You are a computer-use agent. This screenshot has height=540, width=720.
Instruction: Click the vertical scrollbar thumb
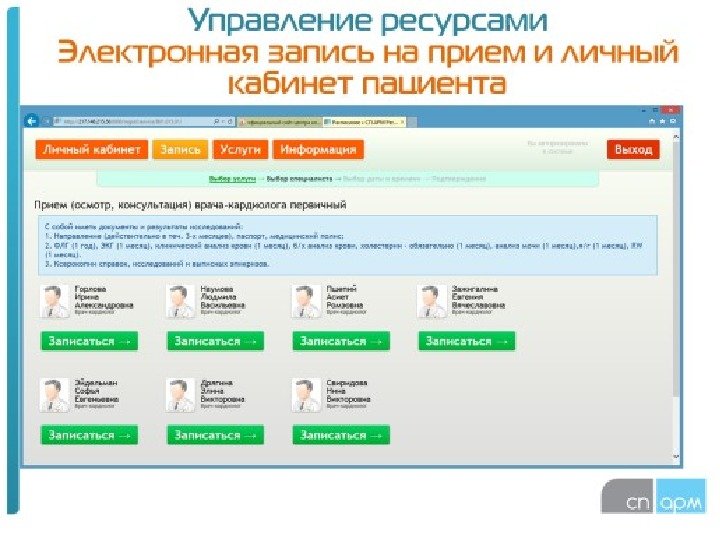coord(676,269)
